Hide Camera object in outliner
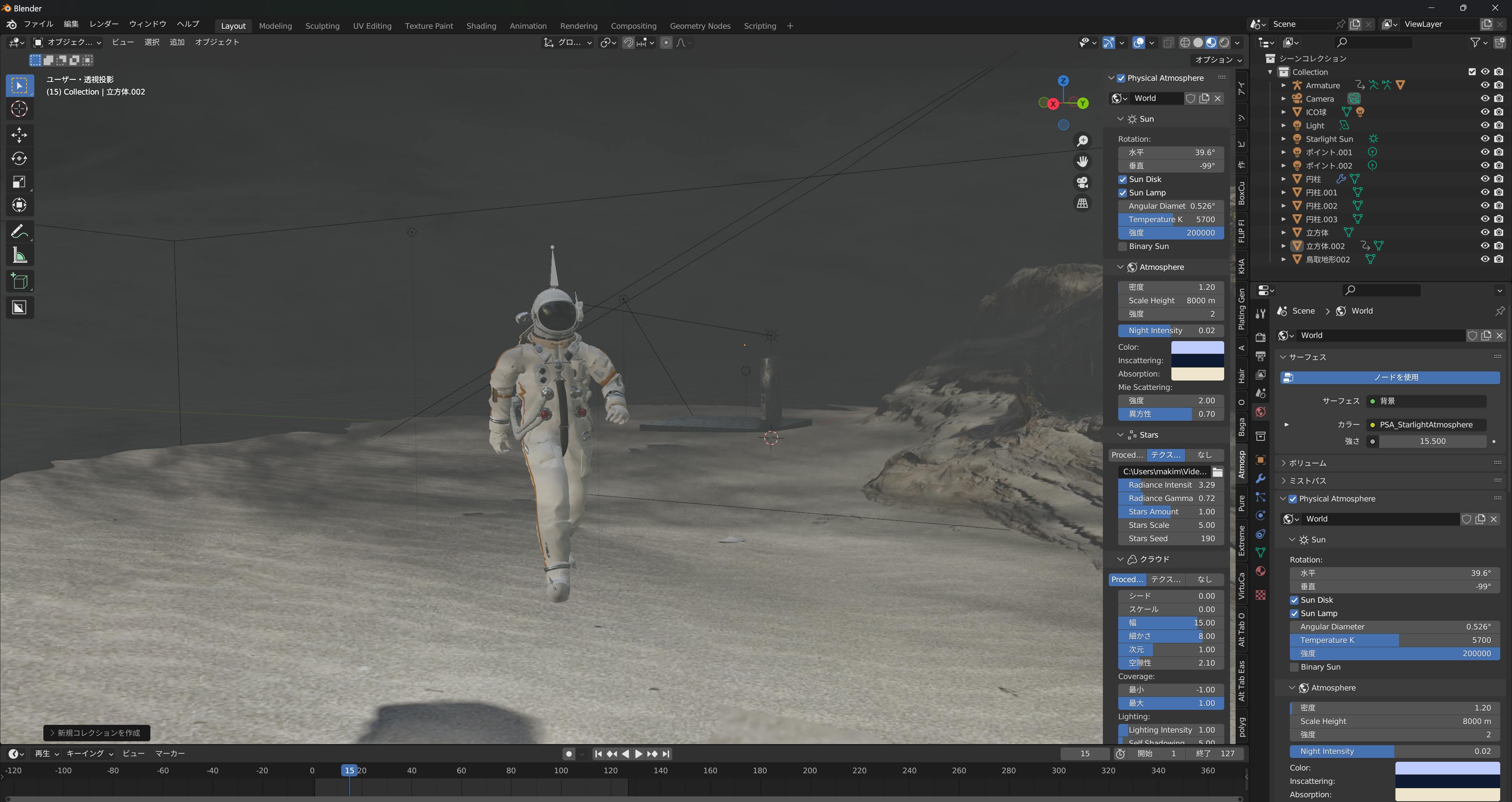This screenshot has height=802, width=1512. coord(1484,98)
